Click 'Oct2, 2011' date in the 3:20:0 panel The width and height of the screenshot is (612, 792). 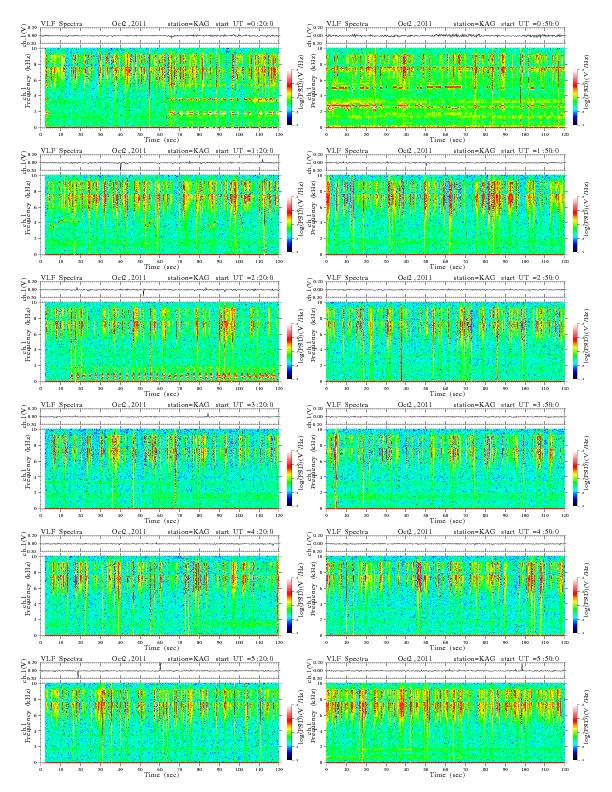(129, 405)
